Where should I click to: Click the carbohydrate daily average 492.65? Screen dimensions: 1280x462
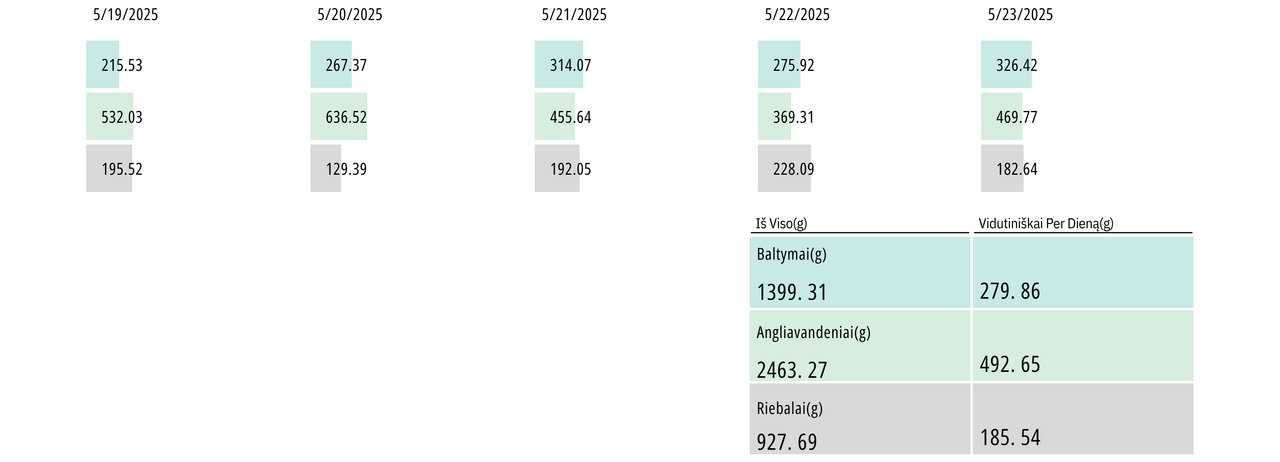1010,365
